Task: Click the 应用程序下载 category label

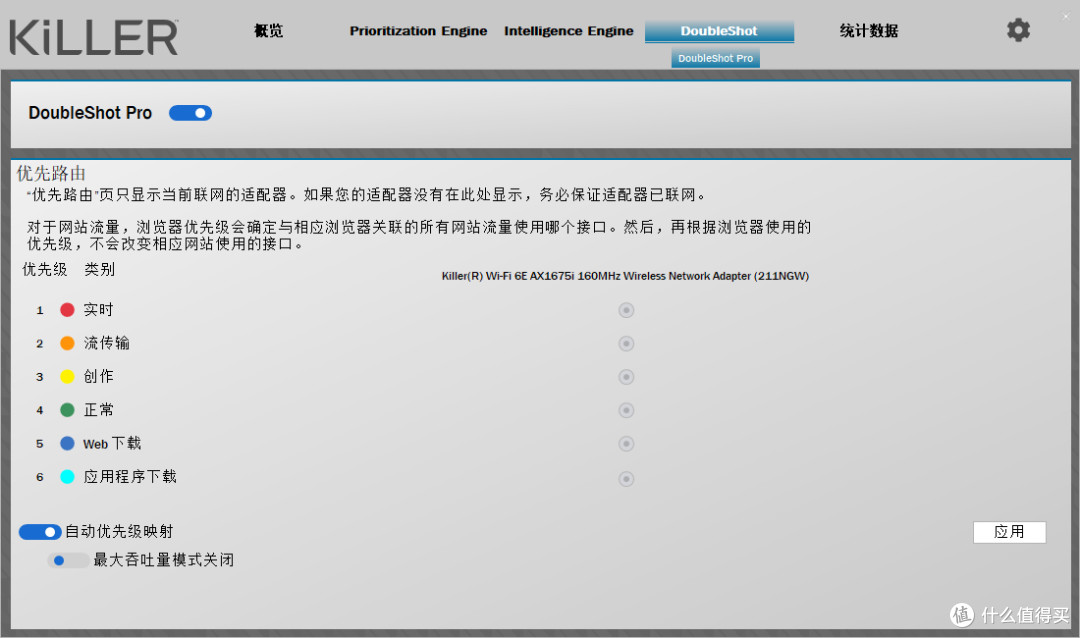Action: 130,476
